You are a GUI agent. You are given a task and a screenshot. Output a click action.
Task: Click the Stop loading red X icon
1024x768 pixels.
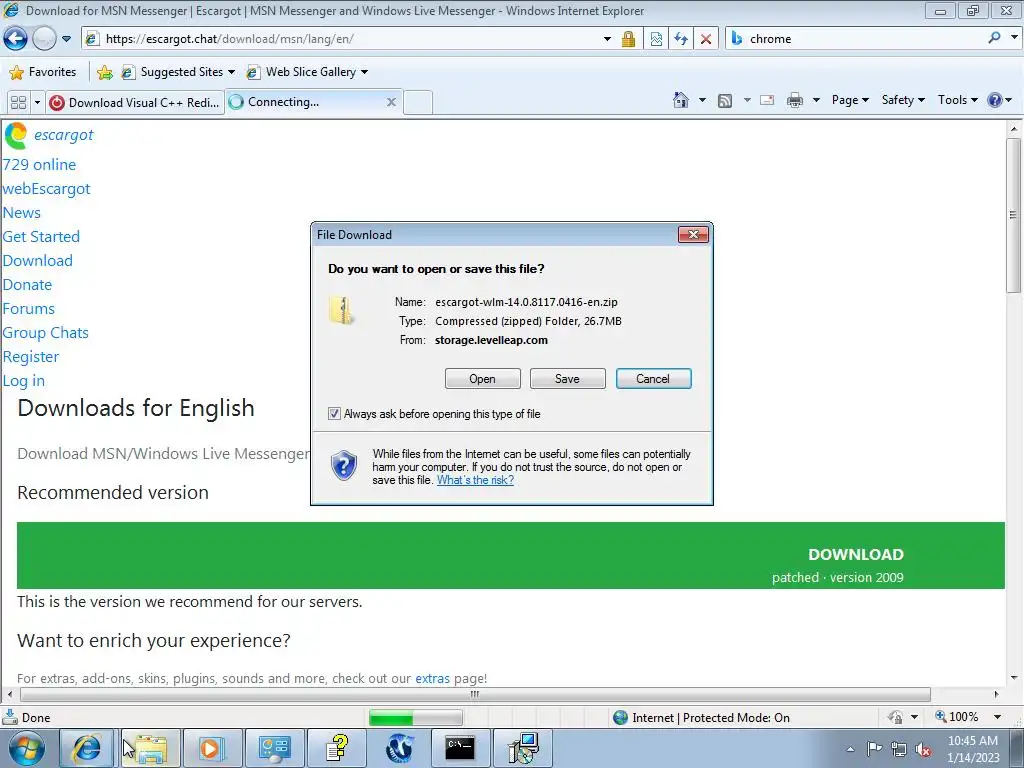click(x=706, y=39)
